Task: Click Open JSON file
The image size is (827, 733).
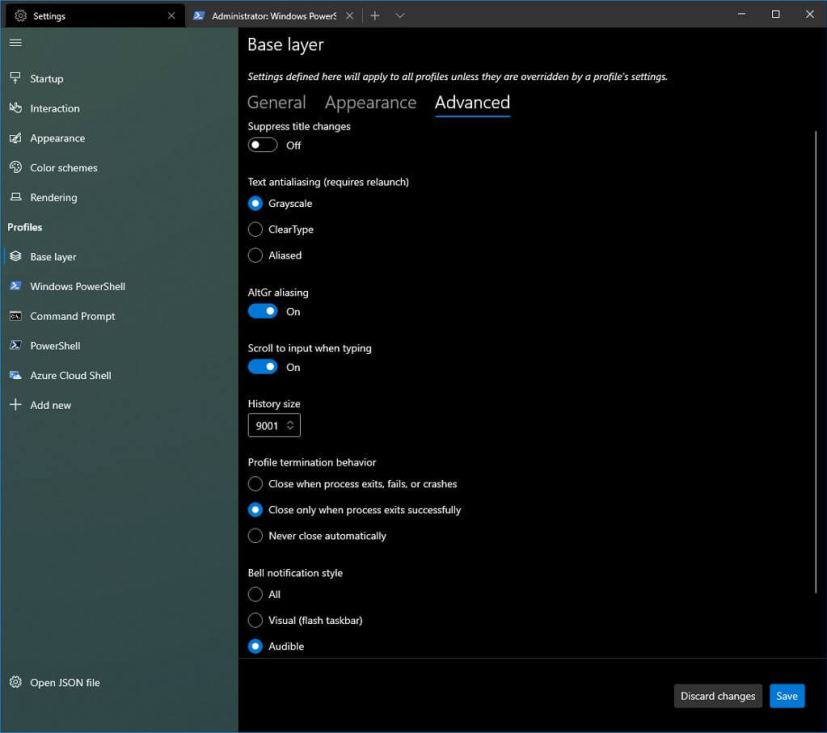Action: (119, 682)
